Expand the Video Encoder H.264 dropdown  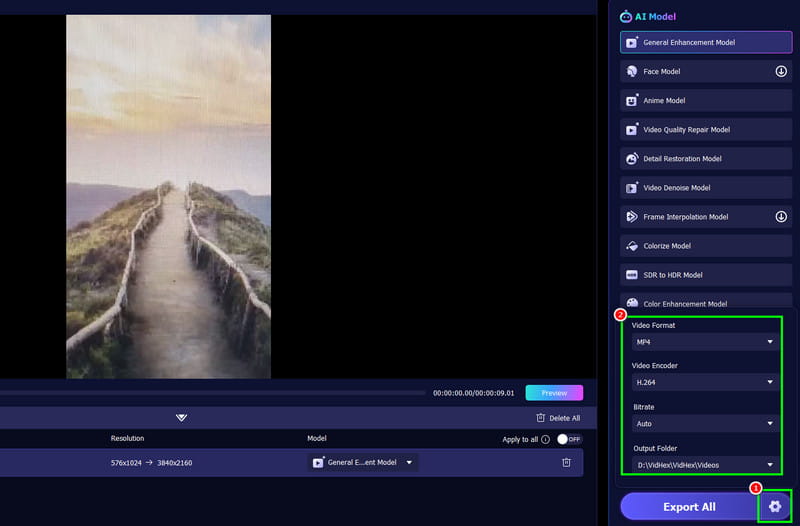[x=705, y=382]
